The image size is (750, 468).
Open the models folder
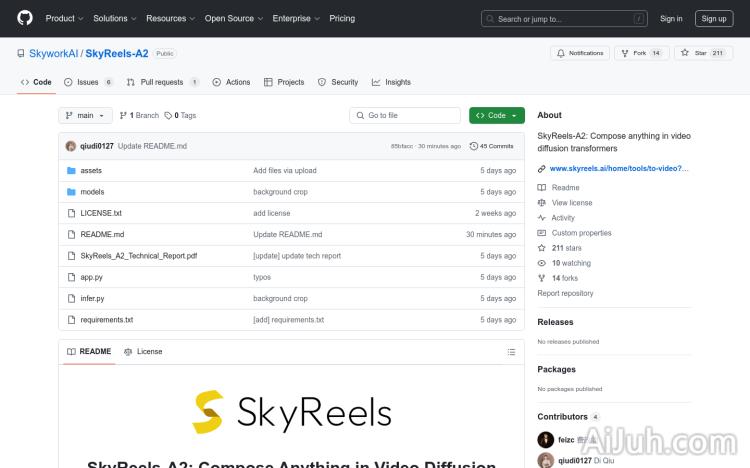tap(92, 192)
